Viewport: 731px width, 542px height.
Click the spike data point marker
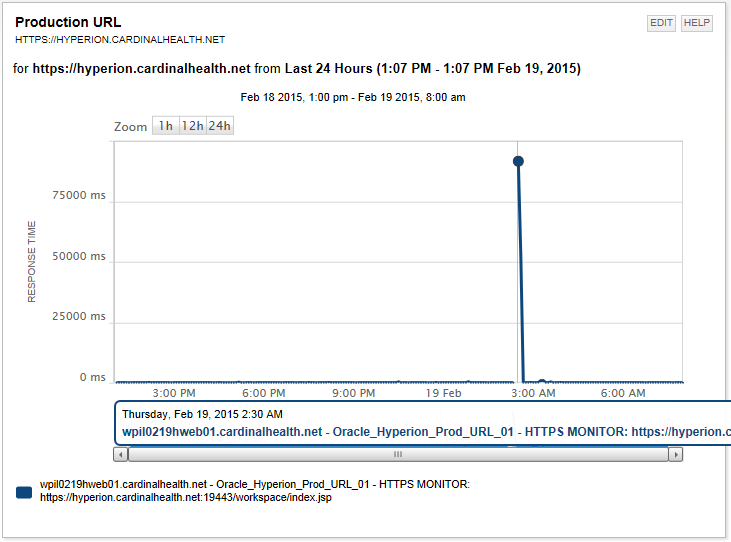tap(518, 161)
